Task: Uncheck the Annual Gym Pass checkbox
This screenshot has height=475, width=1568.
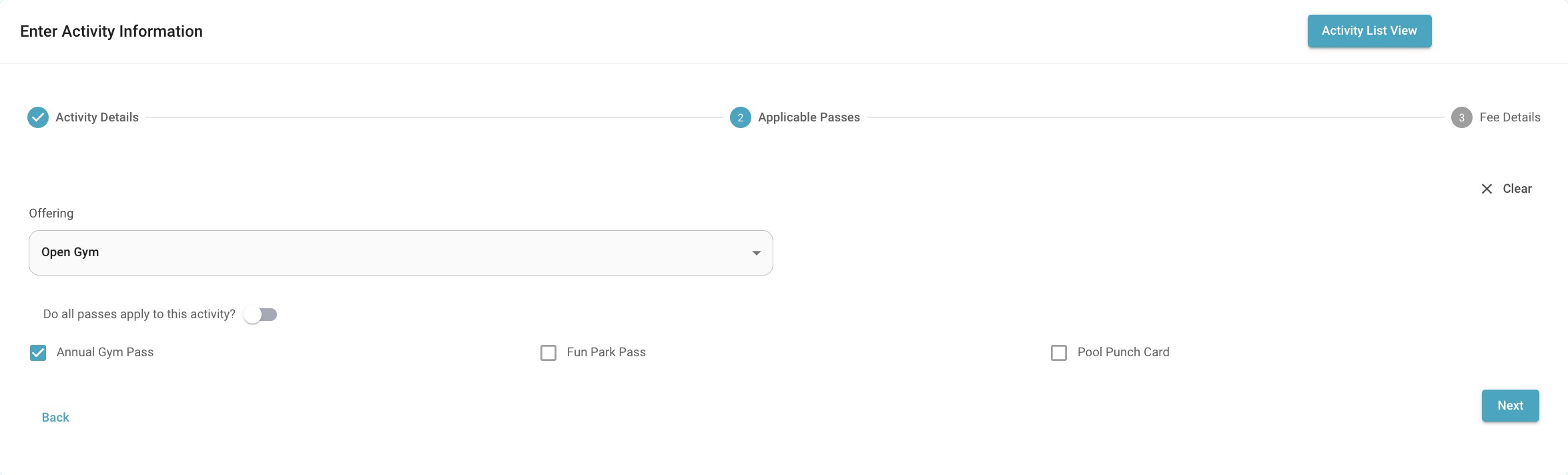Action: click(38, 353)
